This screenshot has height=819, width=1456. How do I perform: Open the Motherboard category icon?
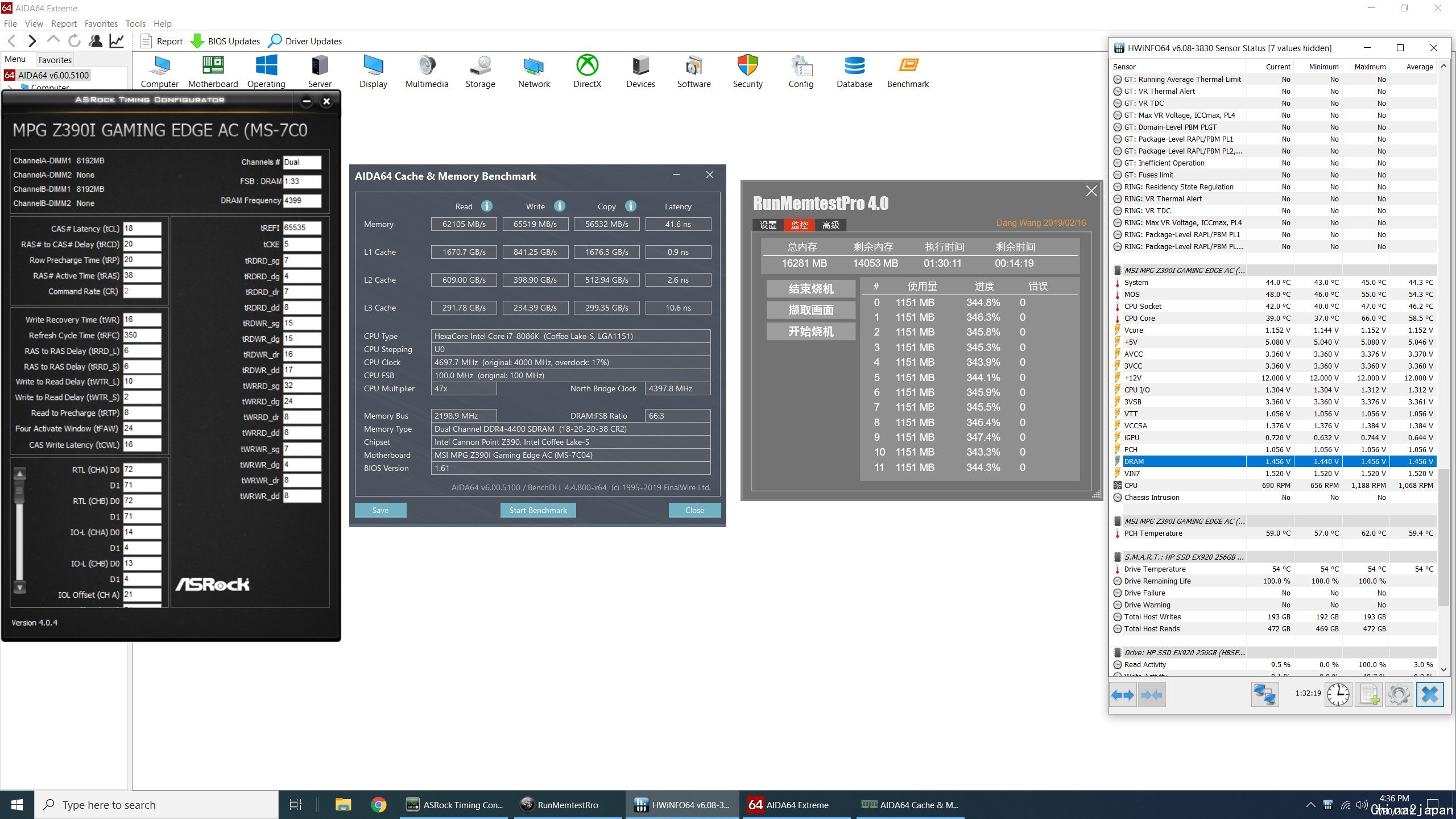(x=213, y=71)
